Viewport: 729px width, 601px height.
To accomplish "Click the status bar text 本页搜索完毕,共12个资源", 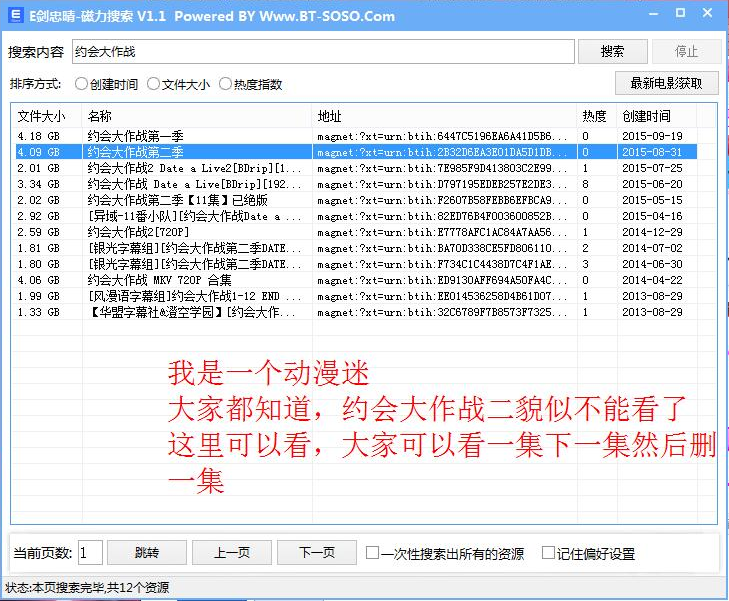I will [x=101, y=588].
